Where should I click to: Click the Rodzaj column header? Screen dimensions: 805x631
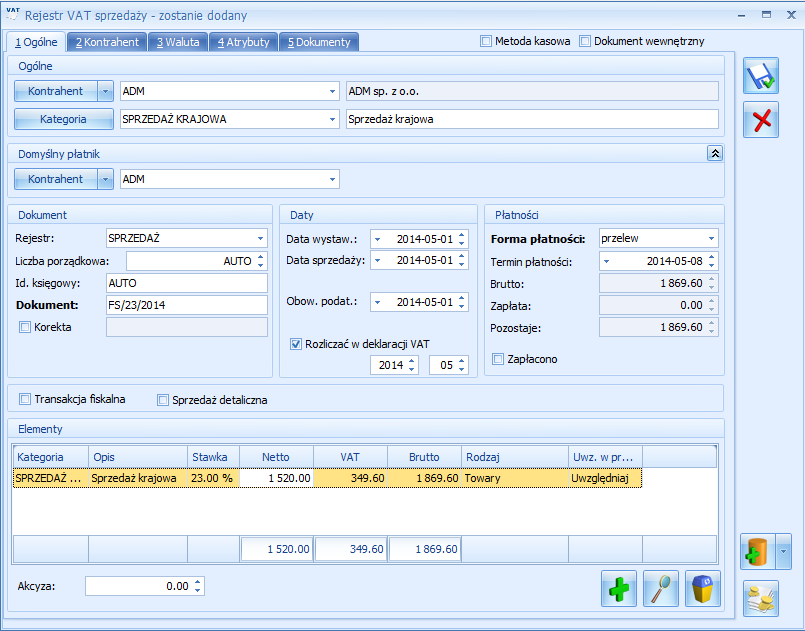coord(515,457)
